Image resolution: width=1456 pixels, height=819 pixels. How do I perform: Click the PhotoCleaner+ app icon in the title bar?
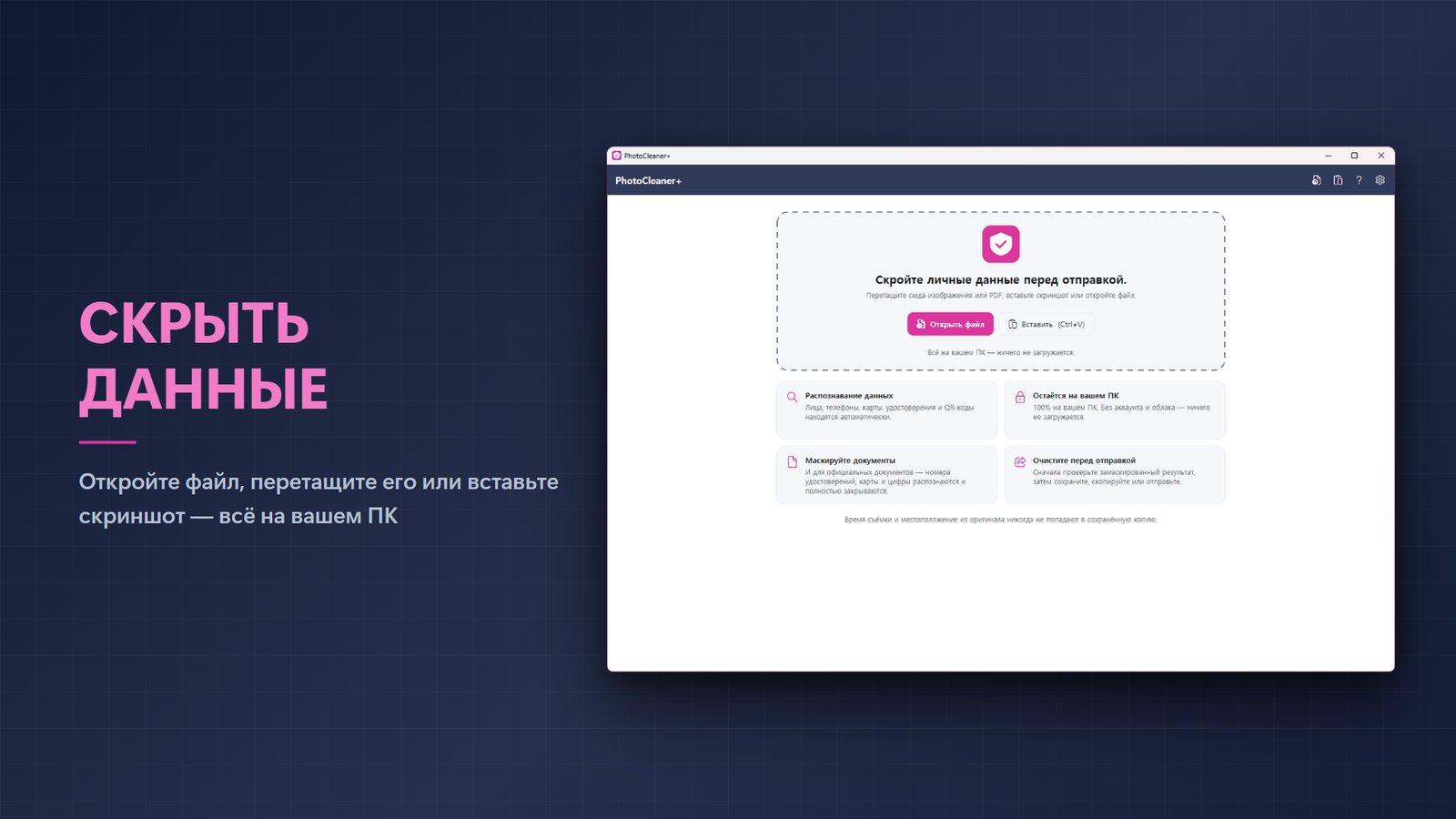[617, 156]
